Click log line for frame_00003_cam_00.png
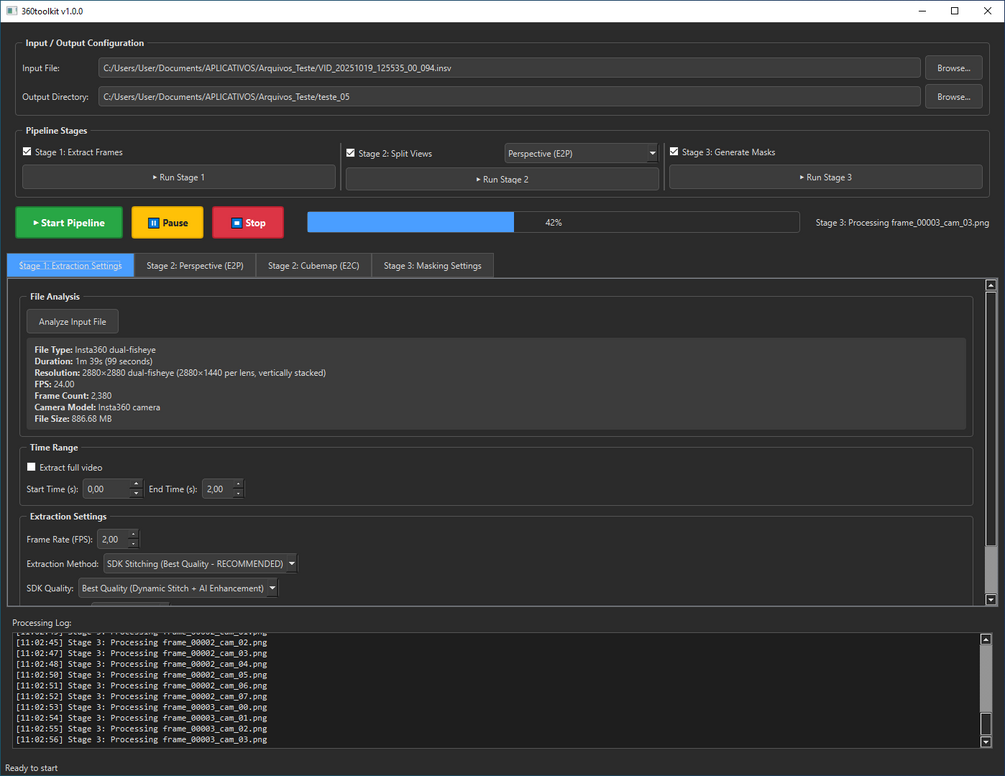The height and width of the screenshot is (776, 1005). click(x=141, y=707)
